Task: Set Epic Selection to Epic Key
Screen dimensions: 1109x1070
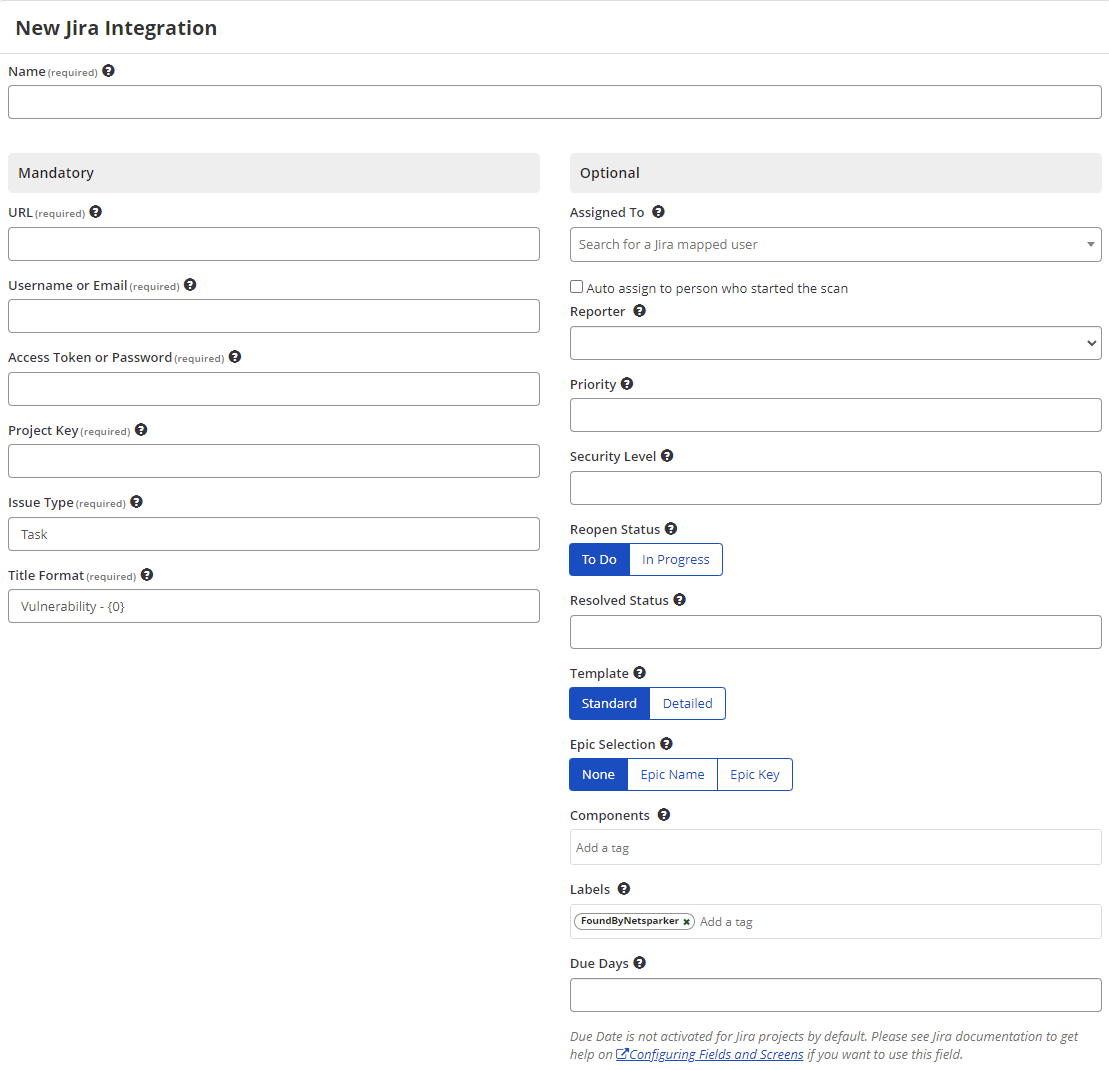Action: [755, 774]
